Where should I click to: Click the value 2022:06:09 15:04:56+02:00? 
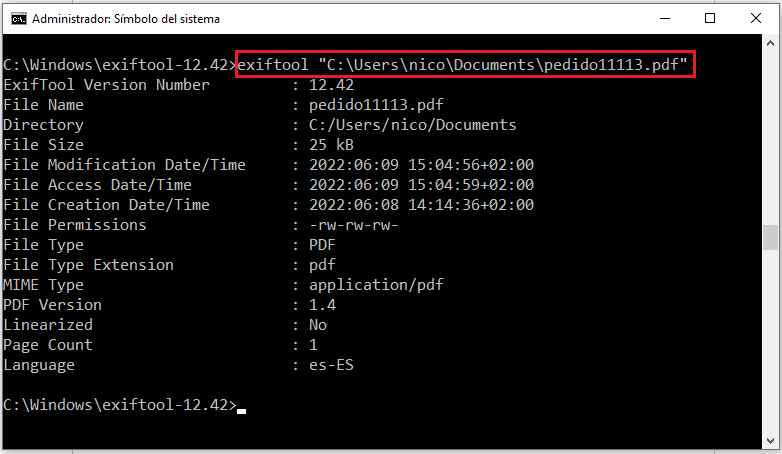tap(421, 165)
